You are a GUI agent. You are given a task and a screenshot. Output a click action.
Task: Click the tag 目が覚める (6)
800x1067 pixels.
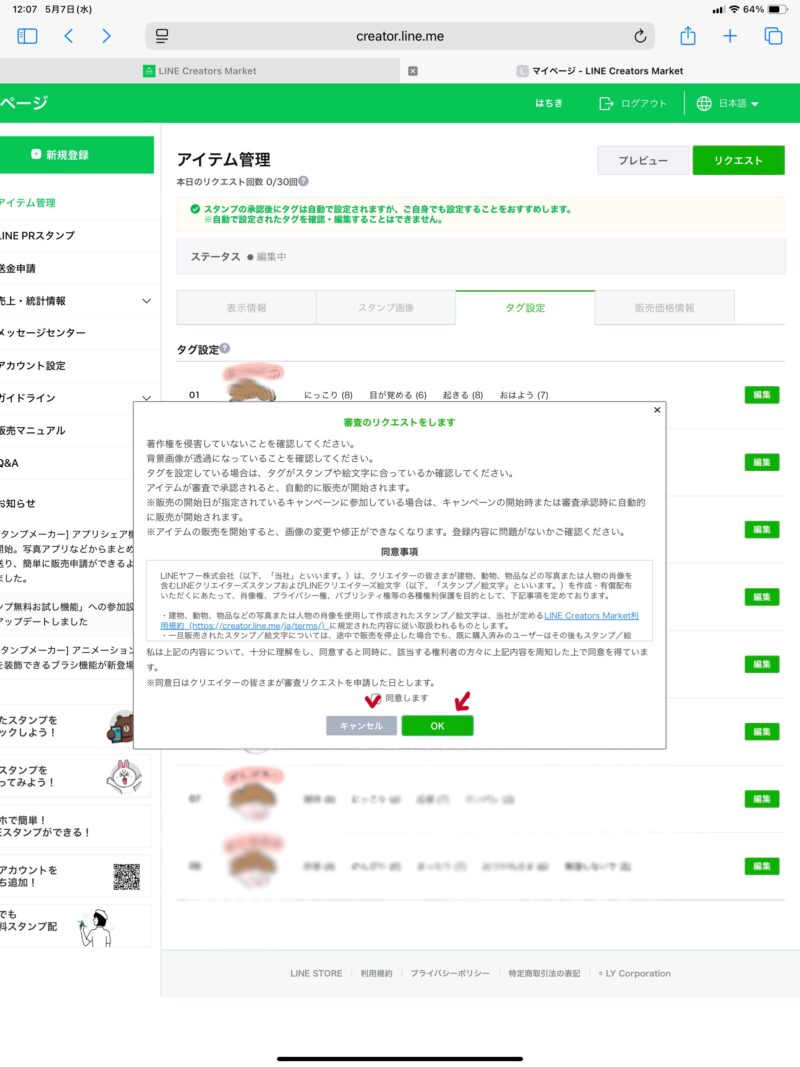tap(398, 395)
